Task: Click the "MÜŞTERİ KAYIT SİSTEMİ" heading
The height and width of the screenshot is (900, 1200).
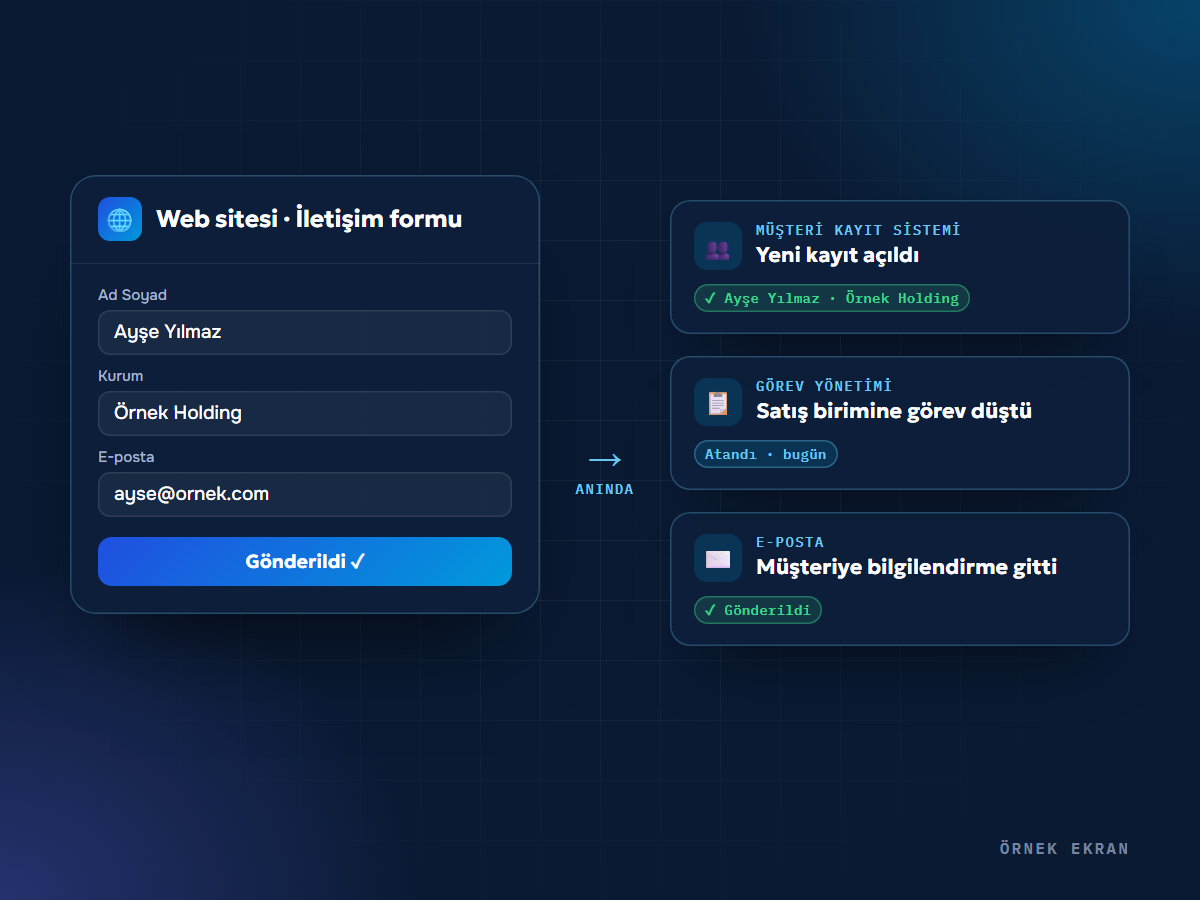Action: click(x=858, y=230)
